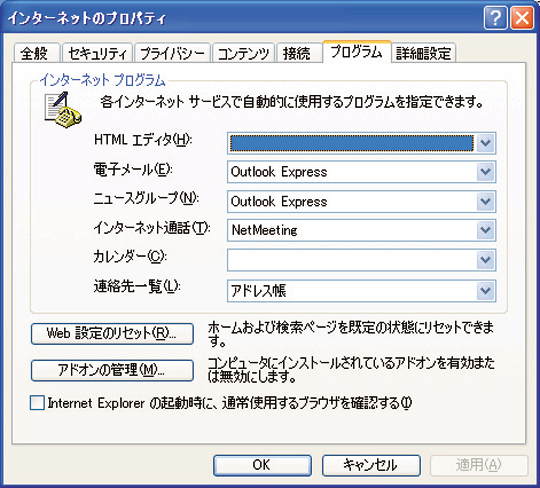Go to the 接続 tab
Screen dimensions: 540x488
point(299,53)
